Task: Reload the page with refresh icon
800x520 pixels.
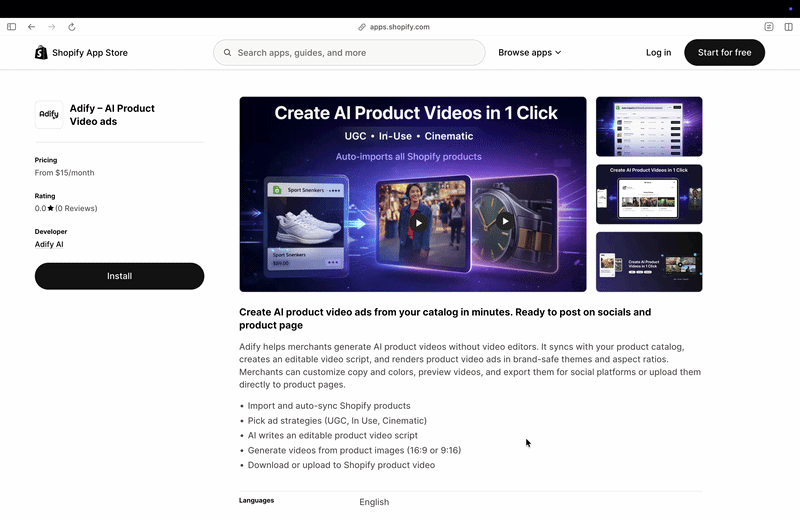Action: click(x=72, y=27)
